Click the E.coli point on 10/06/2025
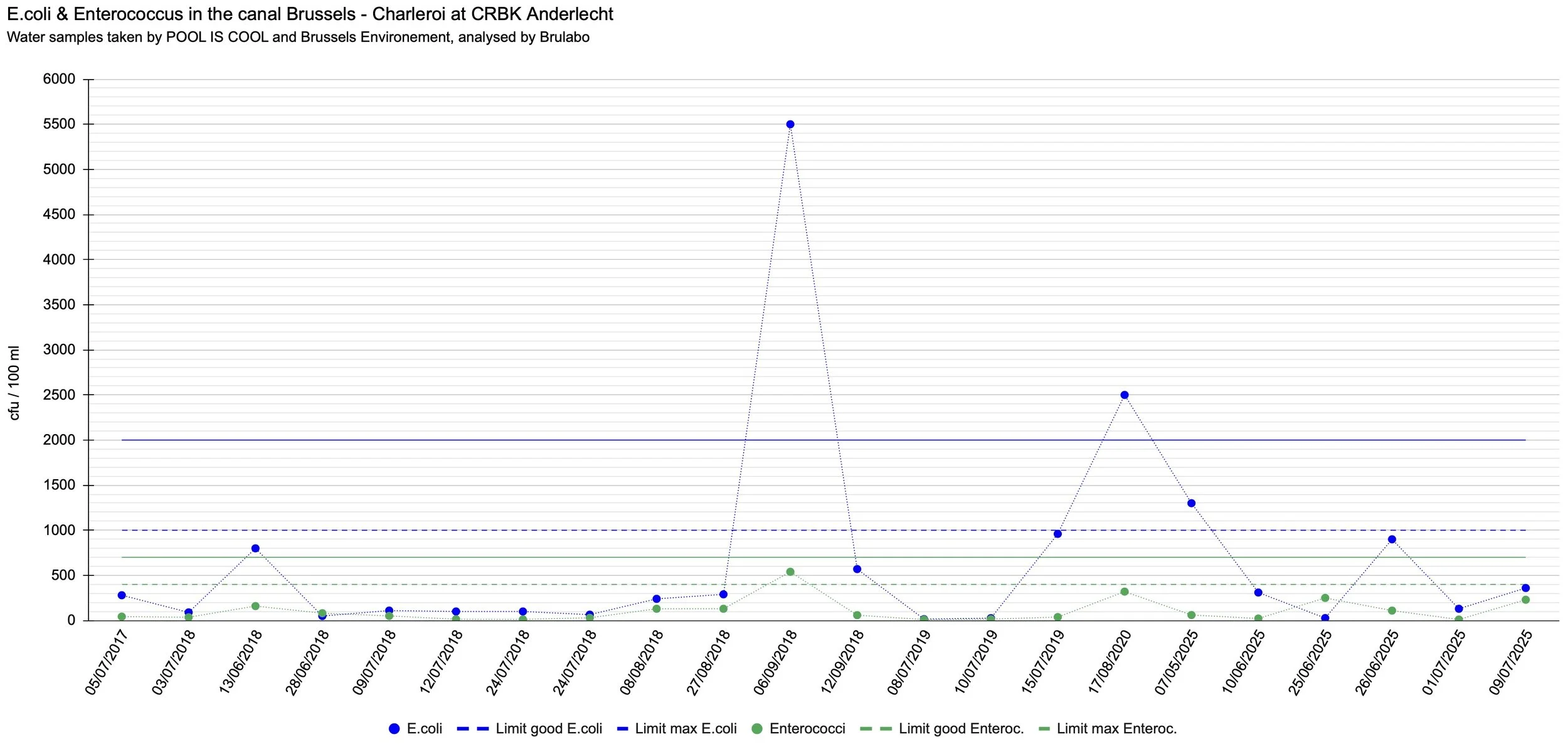The height and width of the screenshot is (744, 1568). tap(1258, 592)
